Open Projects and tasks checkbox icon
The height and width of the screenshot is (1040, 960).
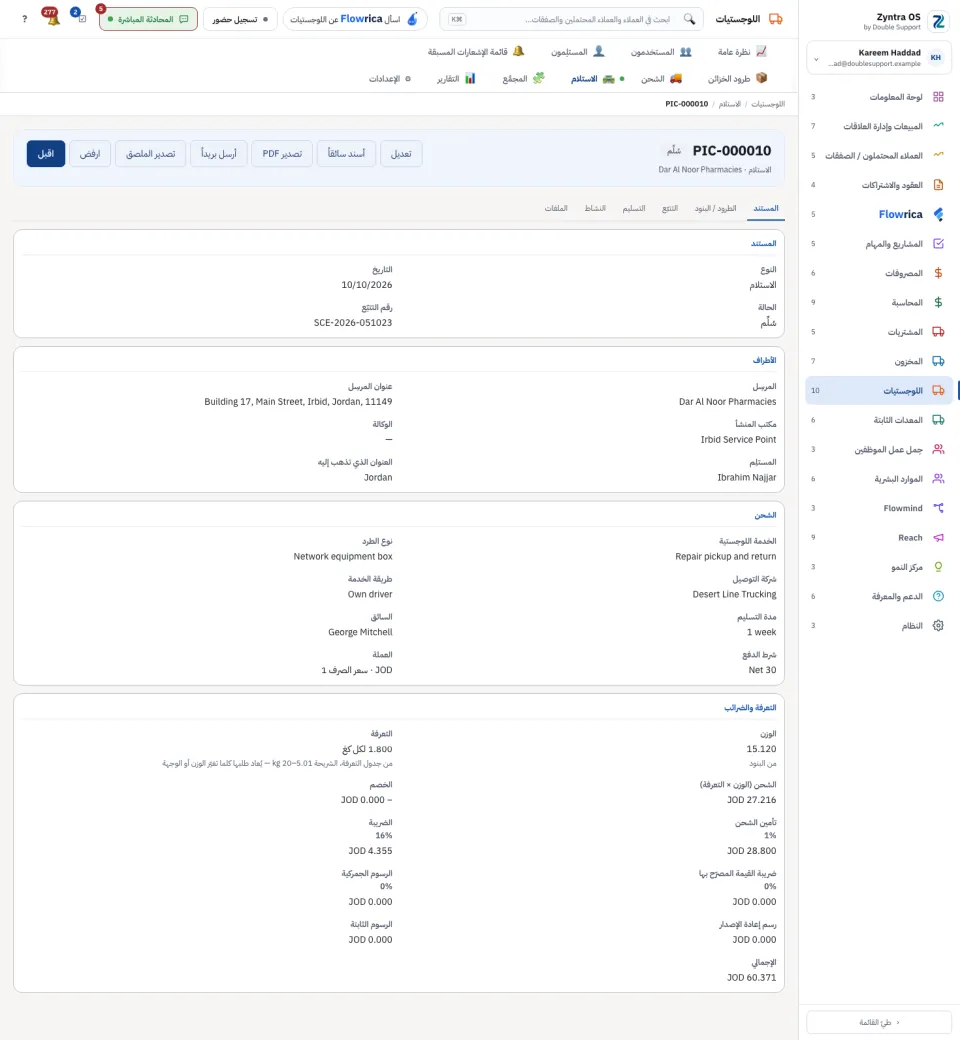[938, 243]
